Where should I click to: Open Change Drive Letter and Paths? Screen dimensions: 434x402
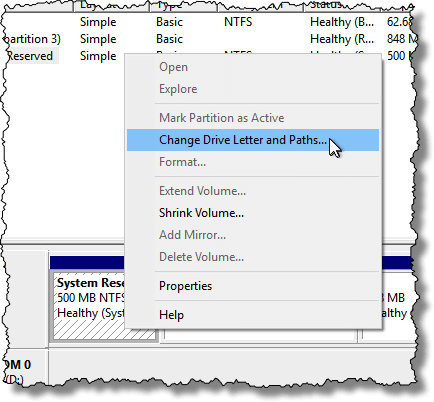pyautogui.click(x=253, y=140)
